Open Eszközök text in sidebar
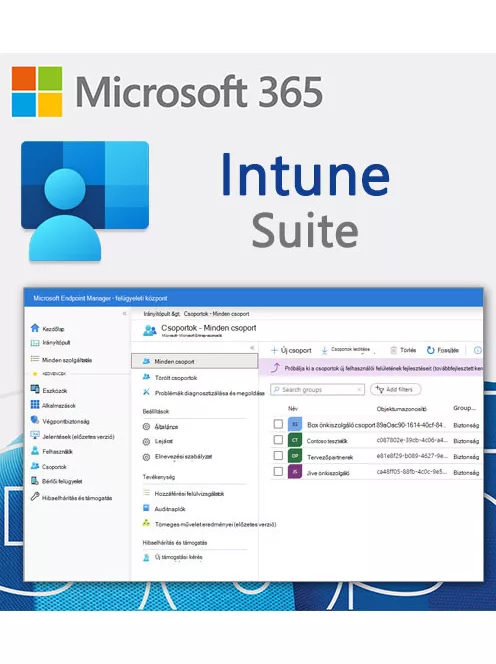Screen dimensions: 496x664 point(55,391)
